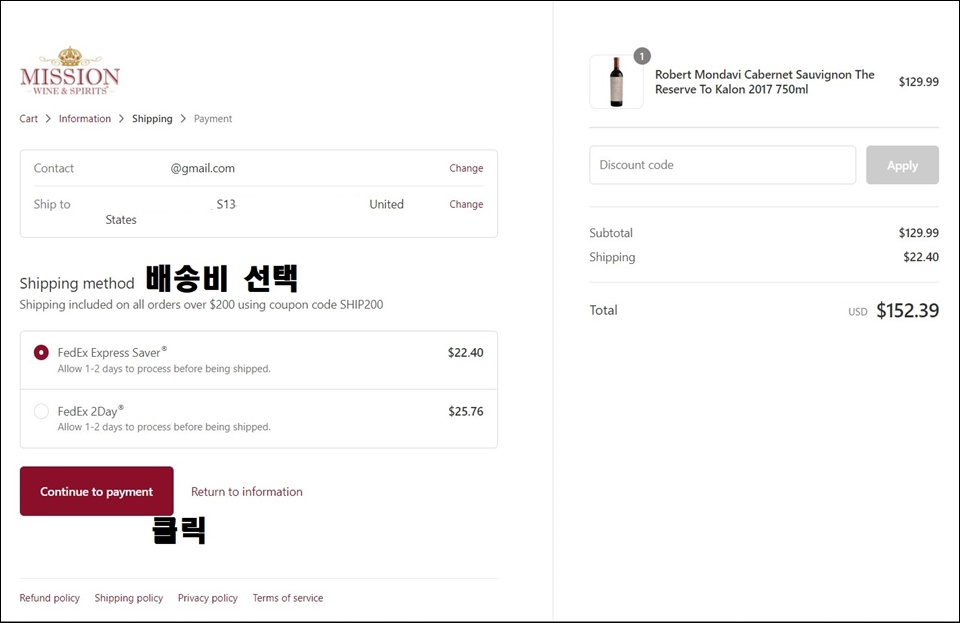Click the $25.76 FedEx 2Day price

click(465, 411)
